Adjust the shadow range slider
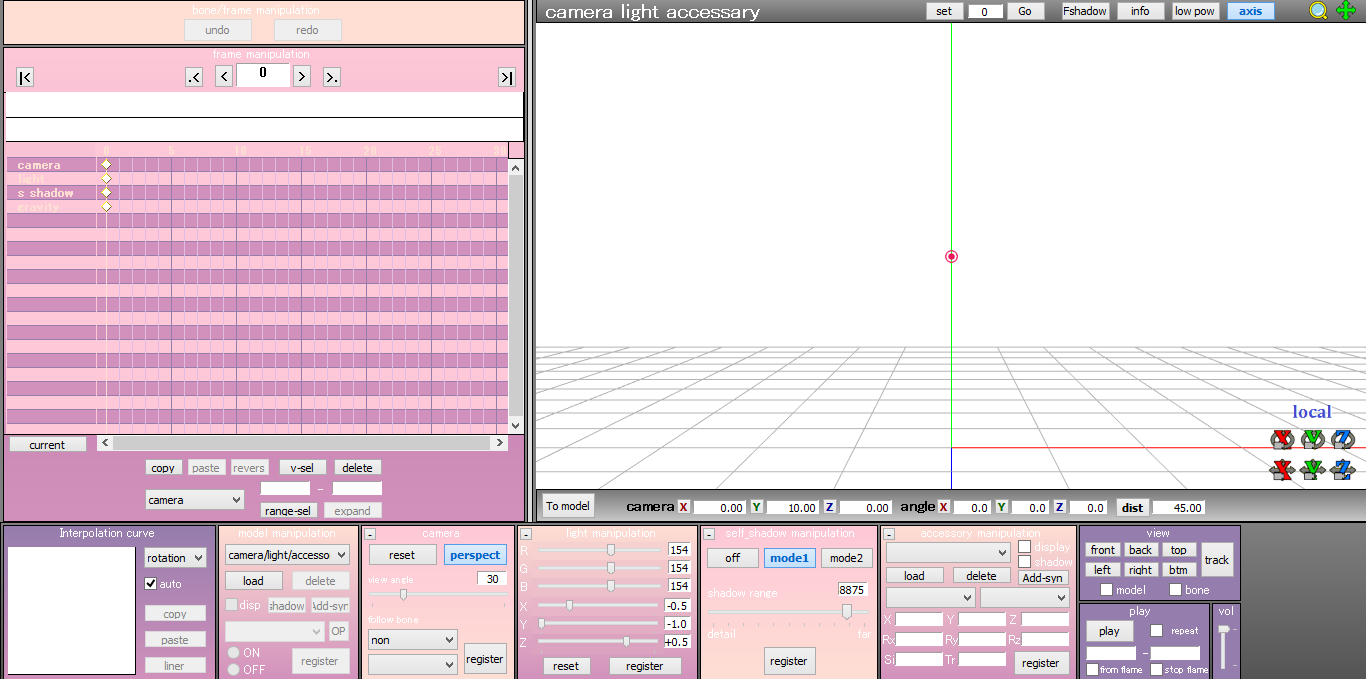 coord(847,611)
